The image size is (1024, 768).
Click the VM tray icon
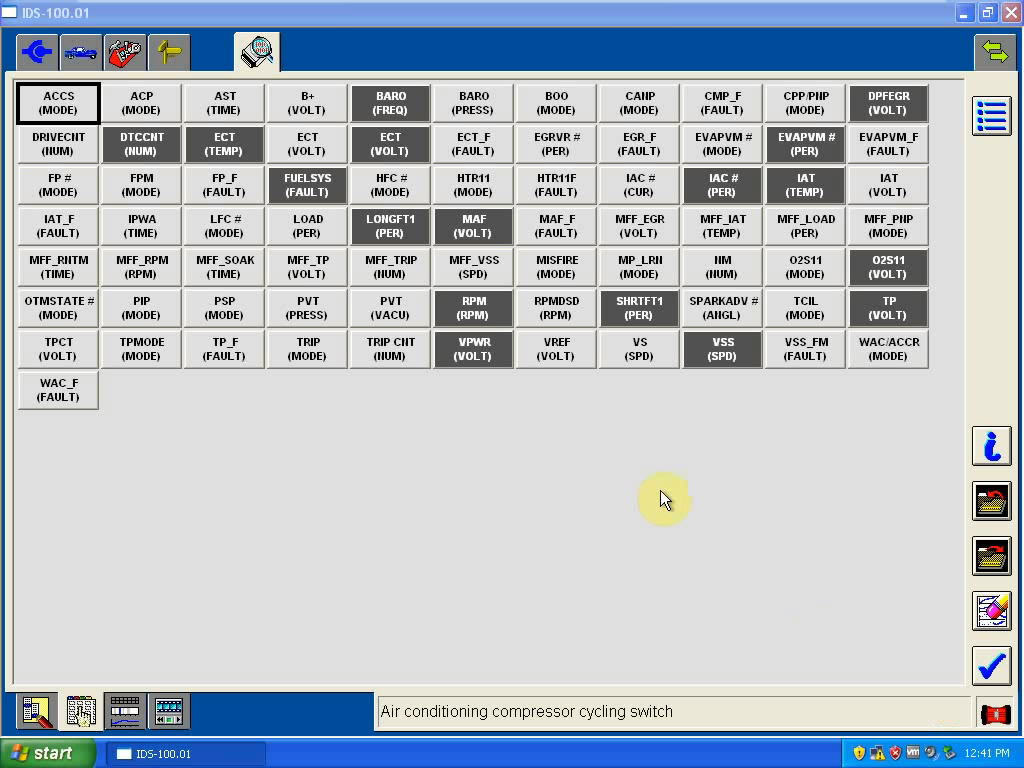coord(913,753)
